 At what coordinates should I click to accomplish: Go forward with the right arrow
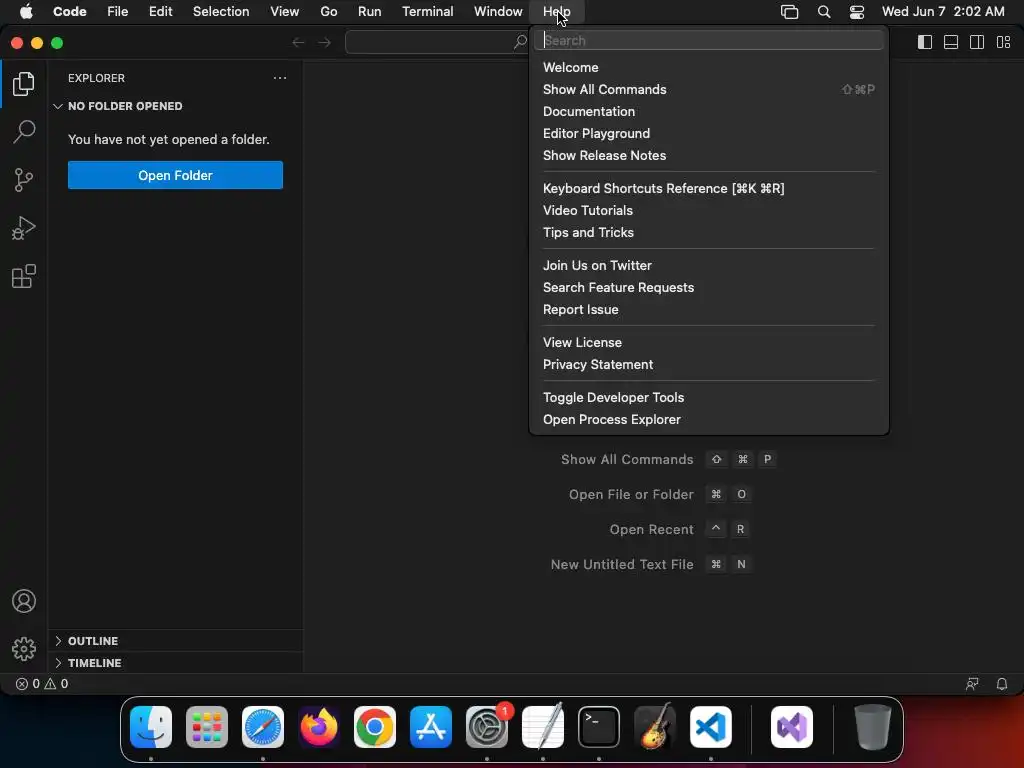(325, 42)
